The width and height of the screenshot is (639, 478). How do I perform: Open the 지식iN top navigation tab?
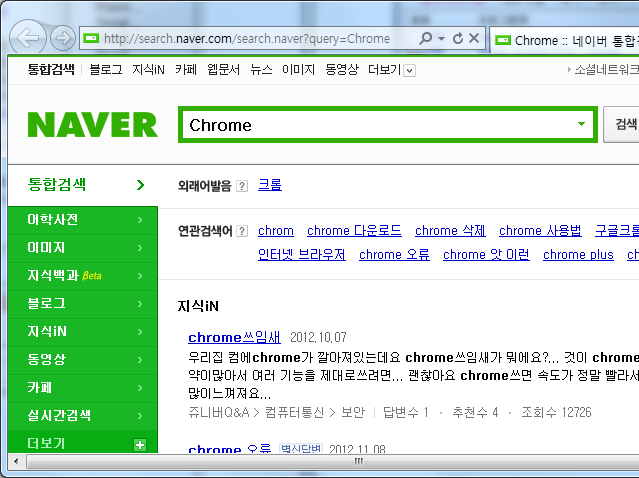148,69
